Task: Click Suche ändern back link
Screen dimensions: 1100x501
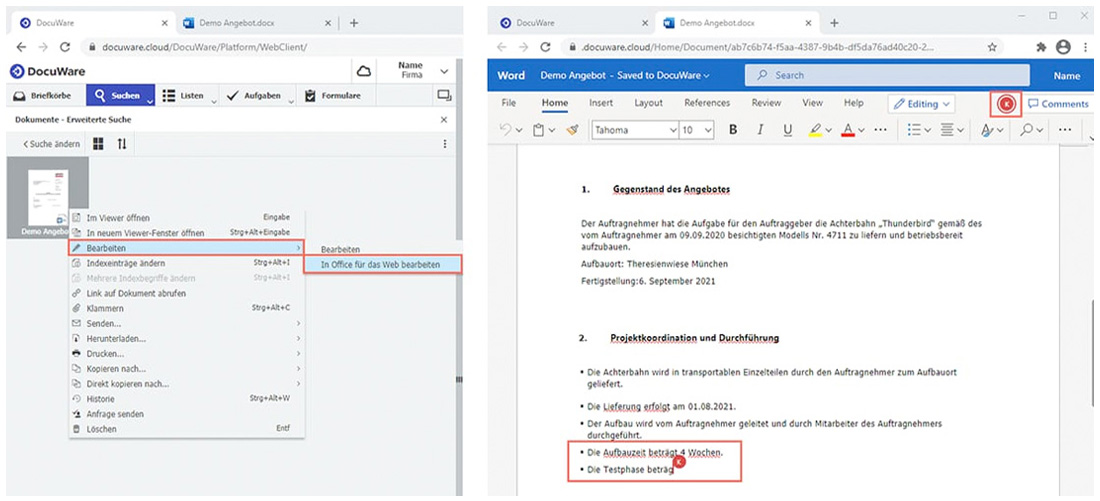Action: click(51, 144)
